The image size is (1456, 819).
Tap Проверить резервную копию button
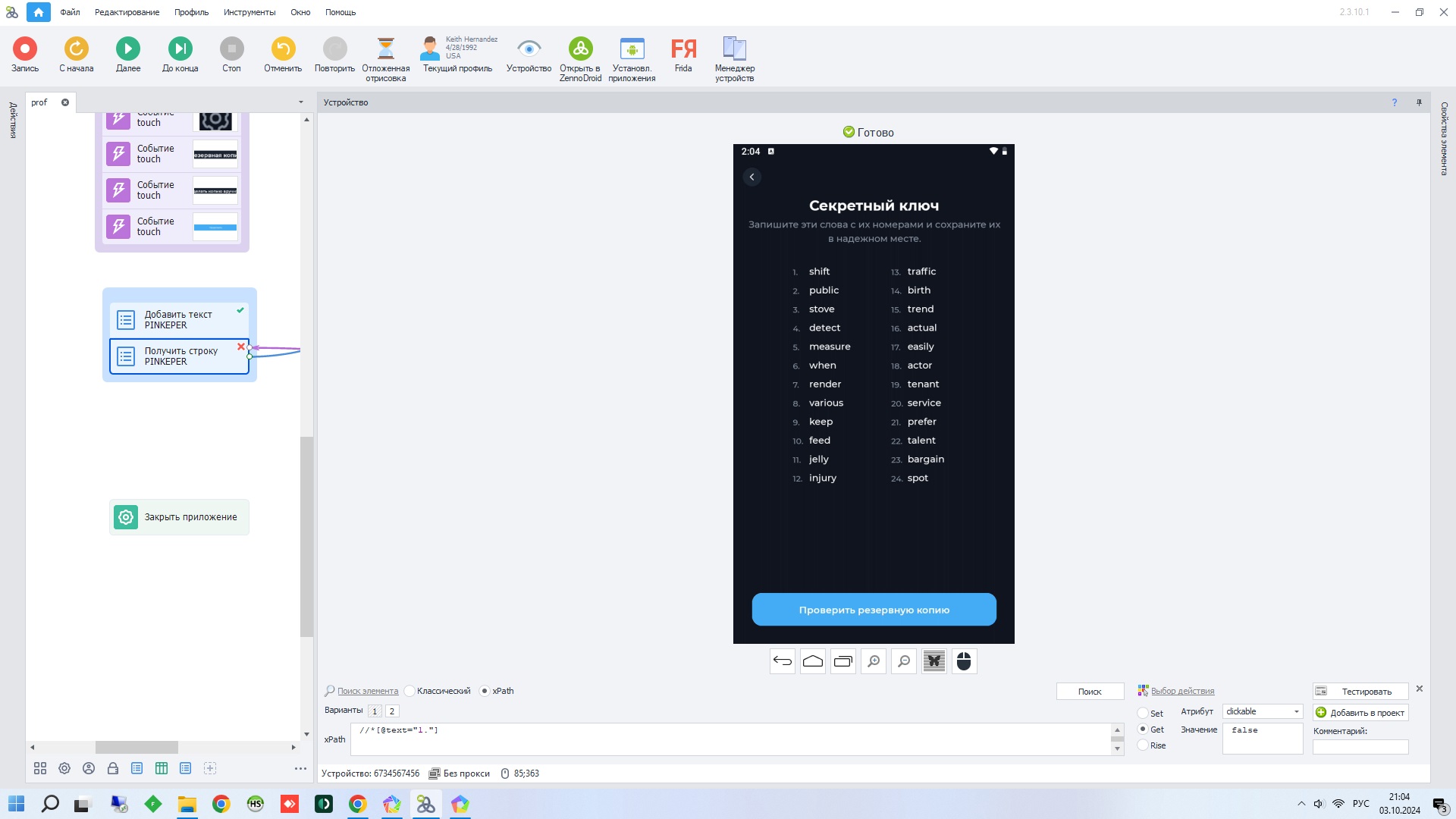click(x=874, y=610)
